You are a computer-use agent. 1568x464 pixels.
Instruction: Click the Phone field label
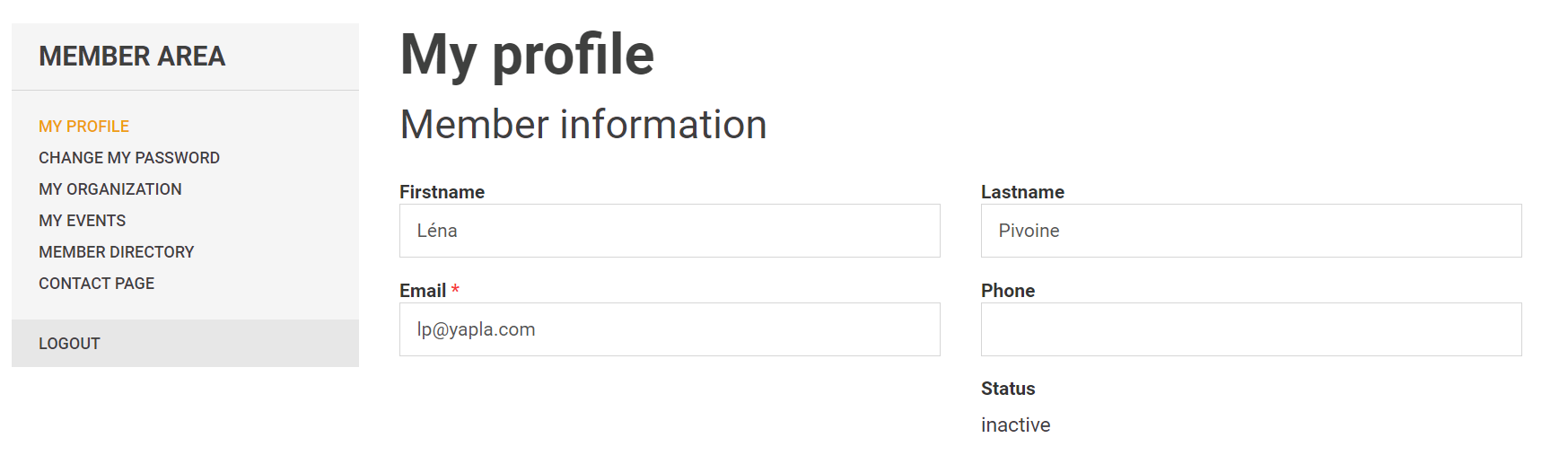(x=1007, y=291)
